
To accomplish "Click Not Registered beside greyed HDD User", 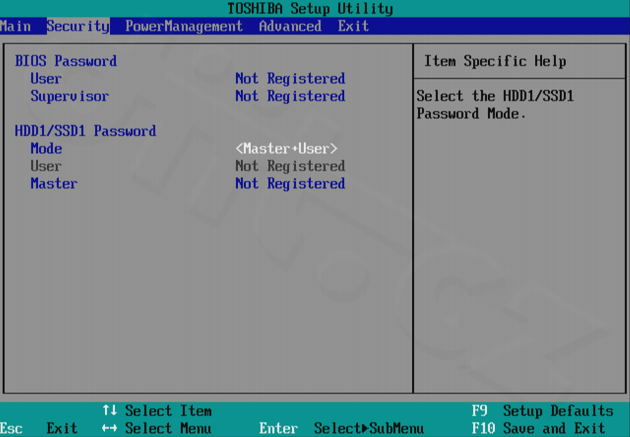I will coord(290,166).
